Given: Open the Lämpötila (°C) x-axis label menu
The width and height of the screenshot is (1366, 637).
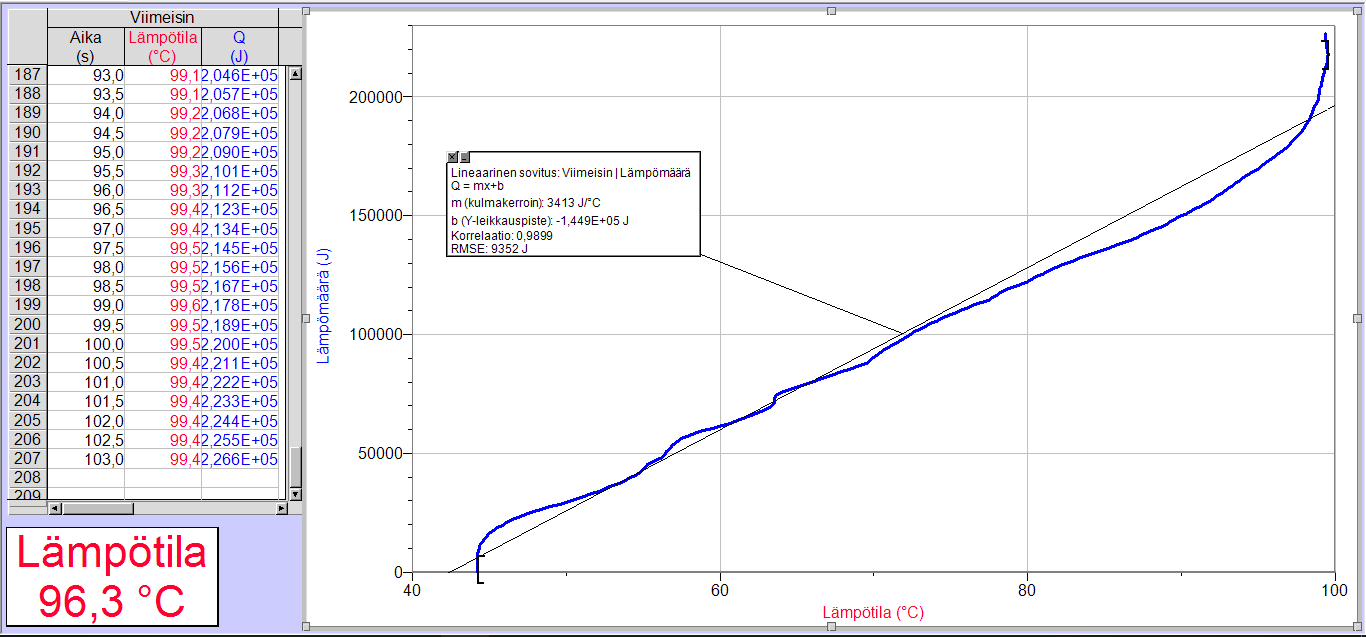Looking at the screenshot, I should 872,612.
